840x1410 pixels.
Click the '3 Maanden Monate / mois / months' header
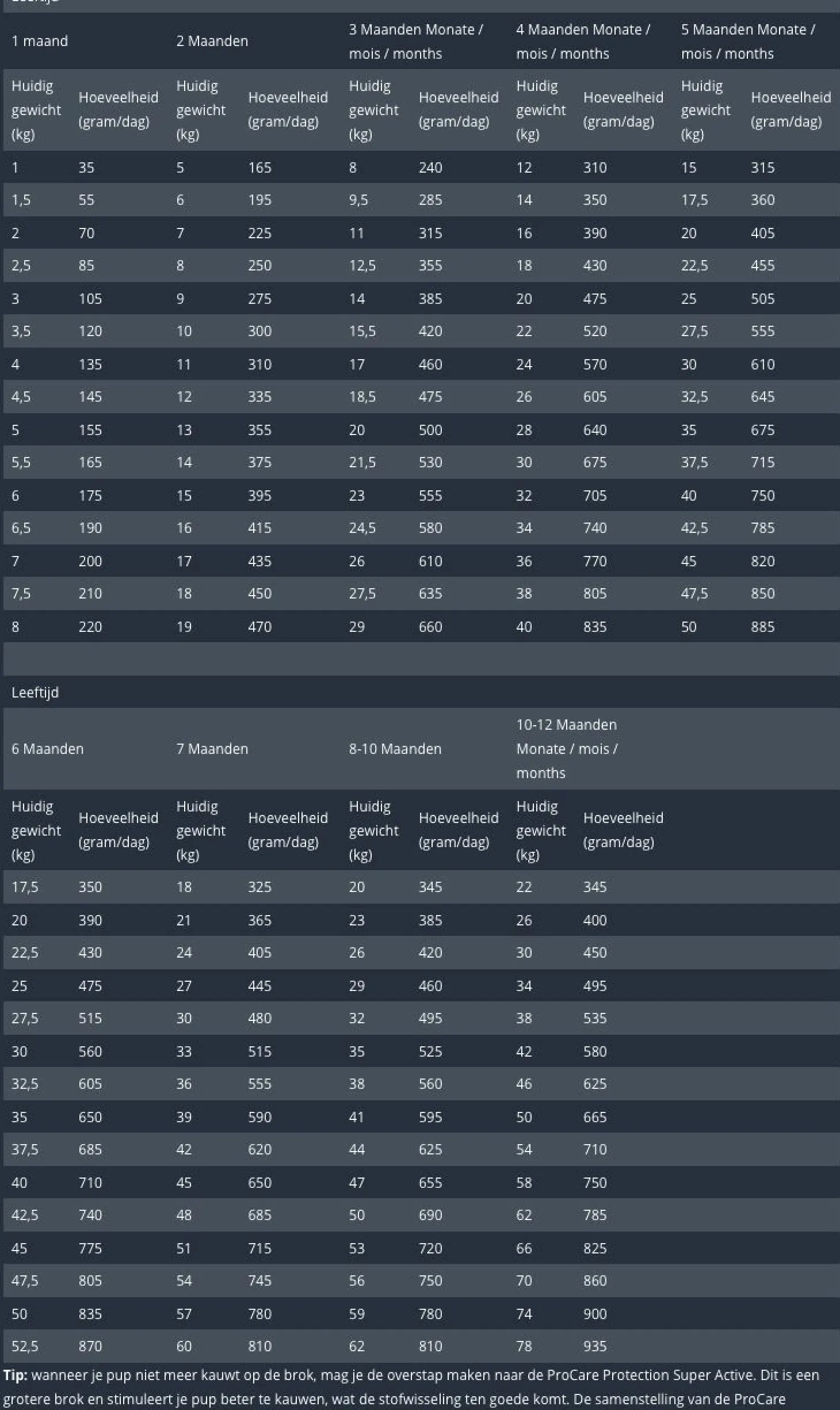[416, 41]
